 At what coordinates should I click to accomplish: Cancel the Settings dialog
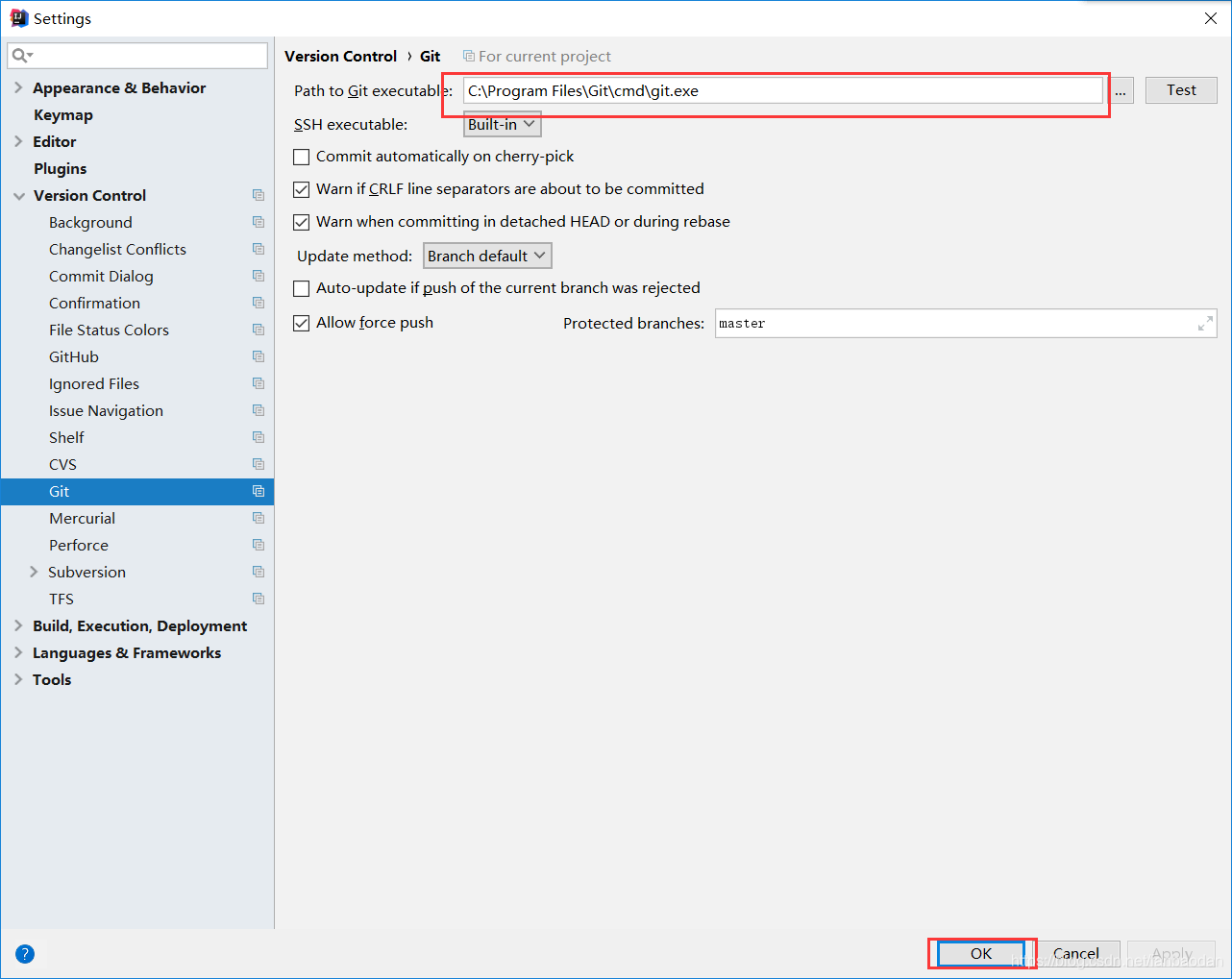point(1076,953)
